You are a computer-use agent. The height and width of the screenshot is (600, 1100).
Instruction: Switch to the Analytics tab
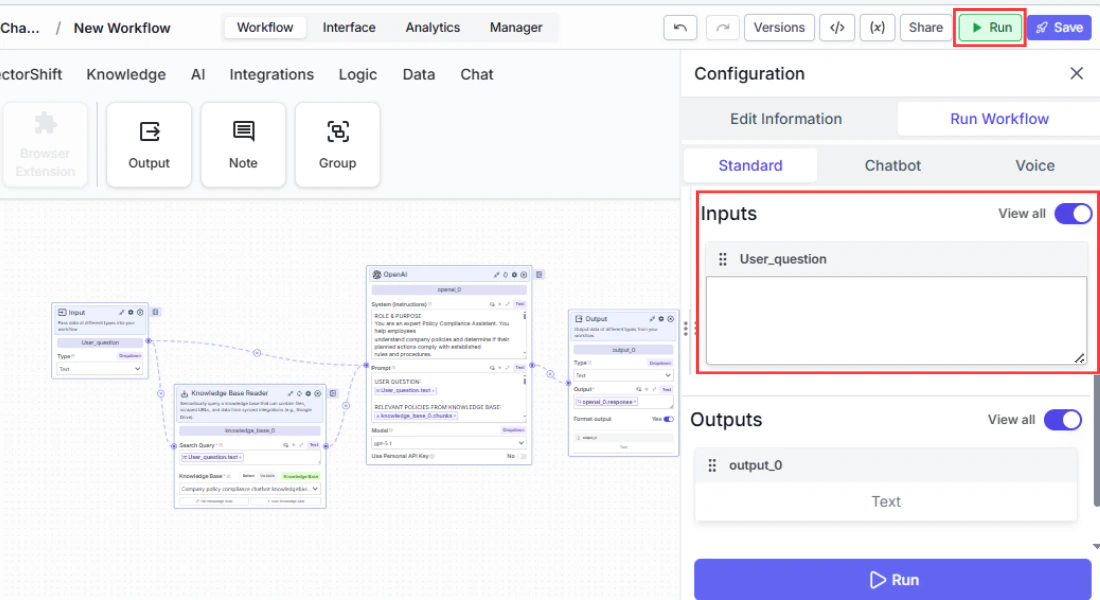pyautogui.click(x=433, y=27)
